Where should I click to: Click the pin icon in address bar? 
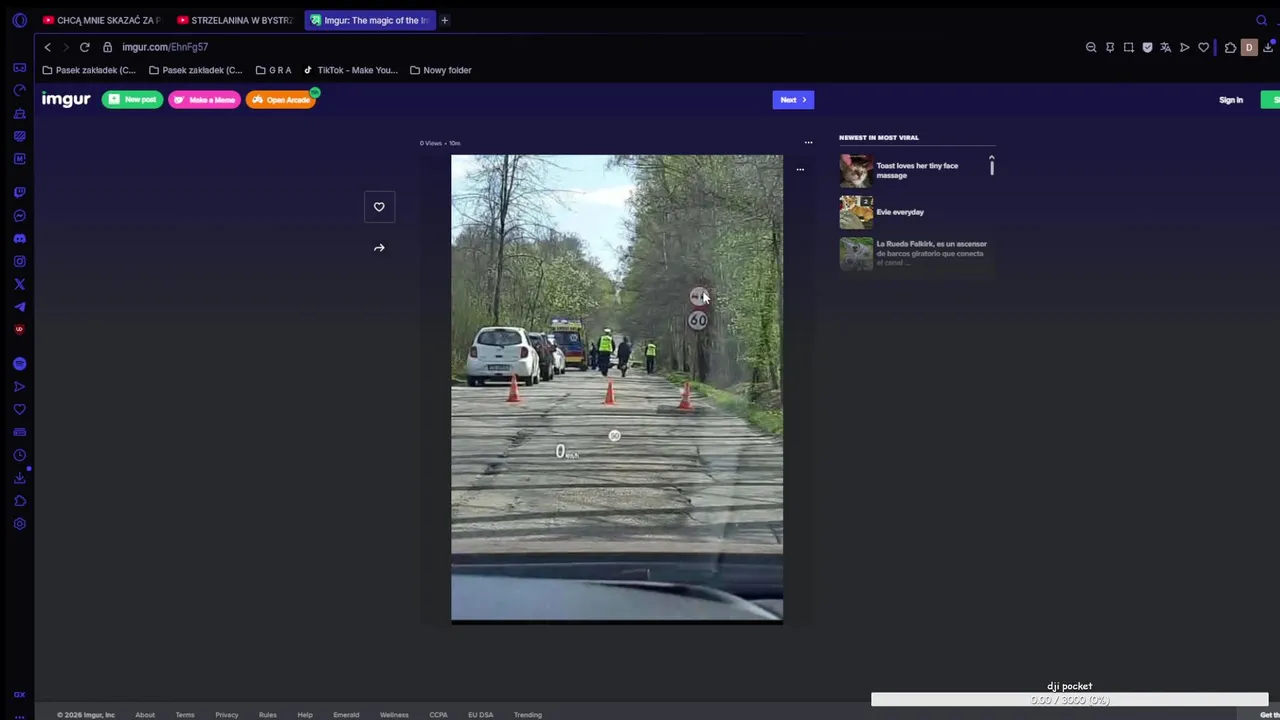tap(1110, 47)
